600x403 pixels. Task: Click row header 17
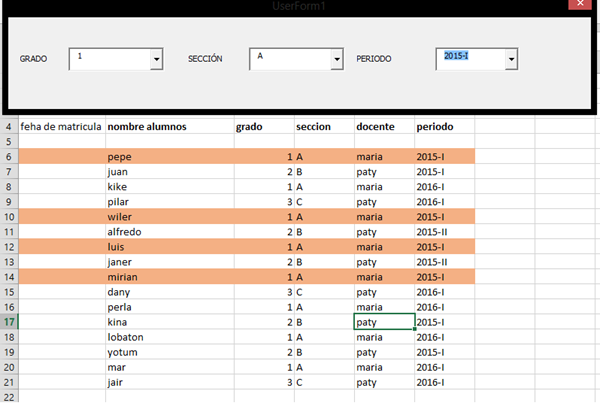coord(8,322)
